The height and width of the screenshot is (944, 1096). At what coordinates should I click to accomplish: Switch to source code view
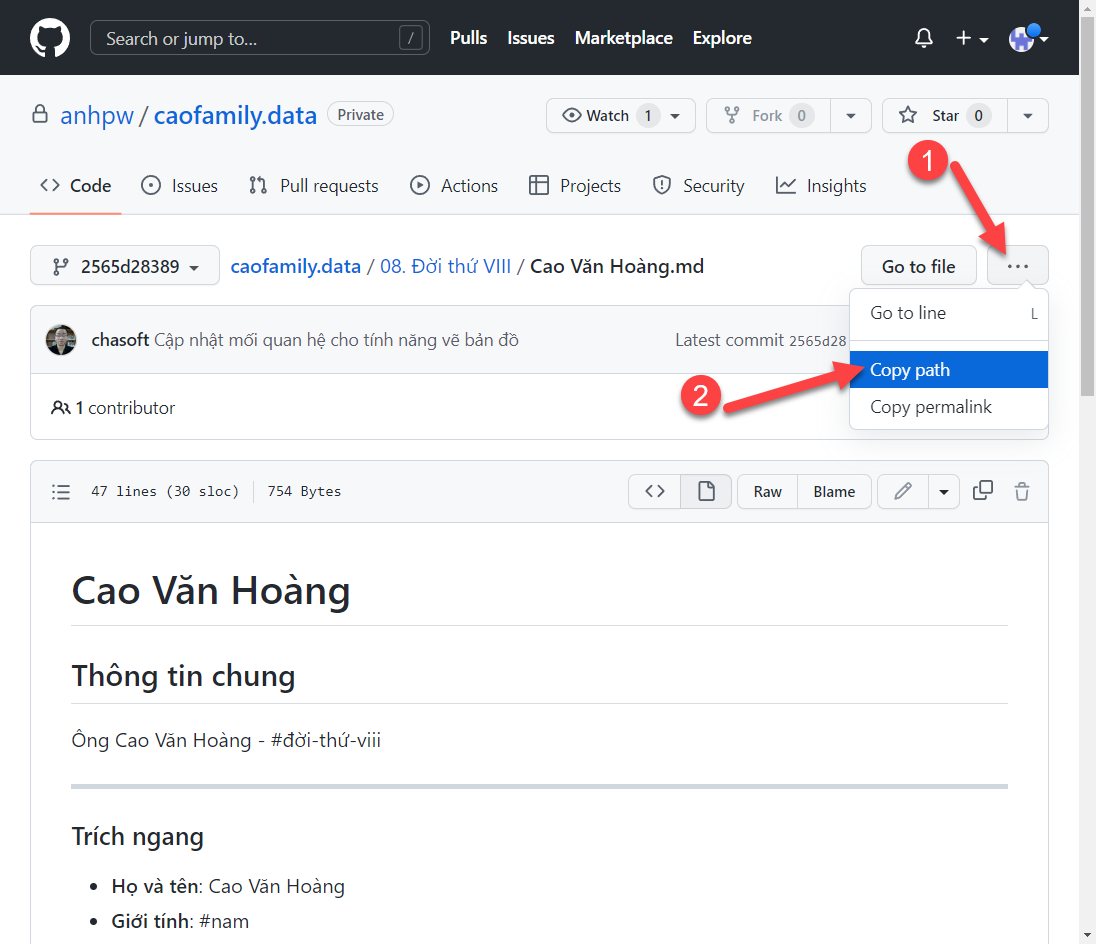(655, 491)
